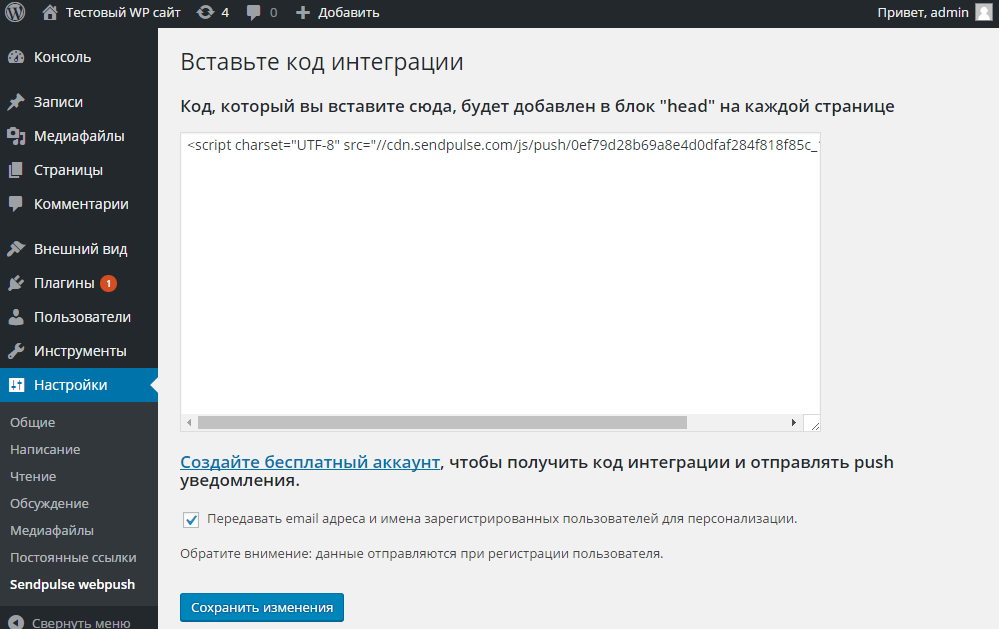Click the WordPress logo icon
999x629 pixels.
point(15,13)
